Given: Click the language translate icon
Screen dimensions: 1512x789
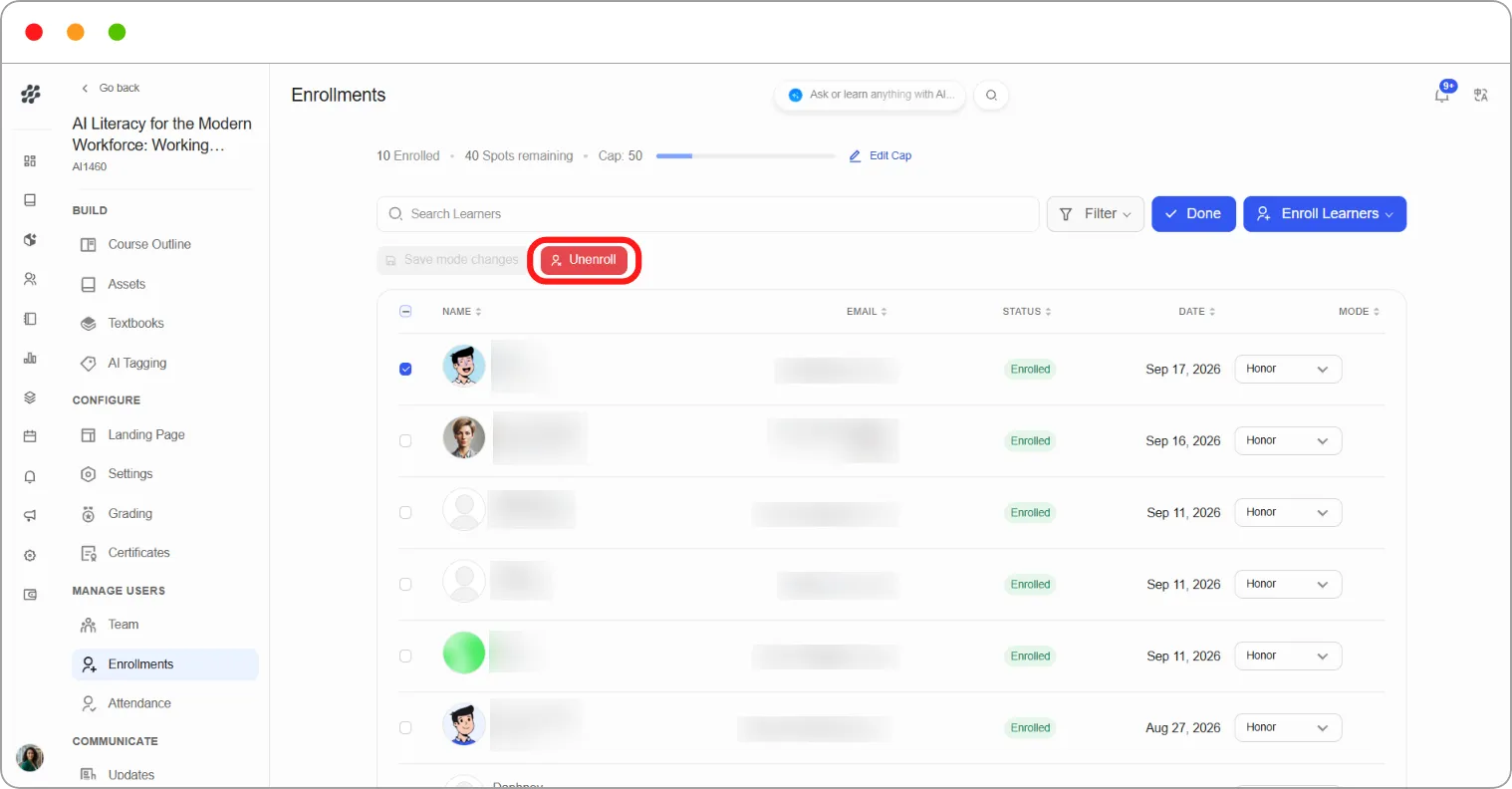Looking at the screenshot, I should point(1481,96).
